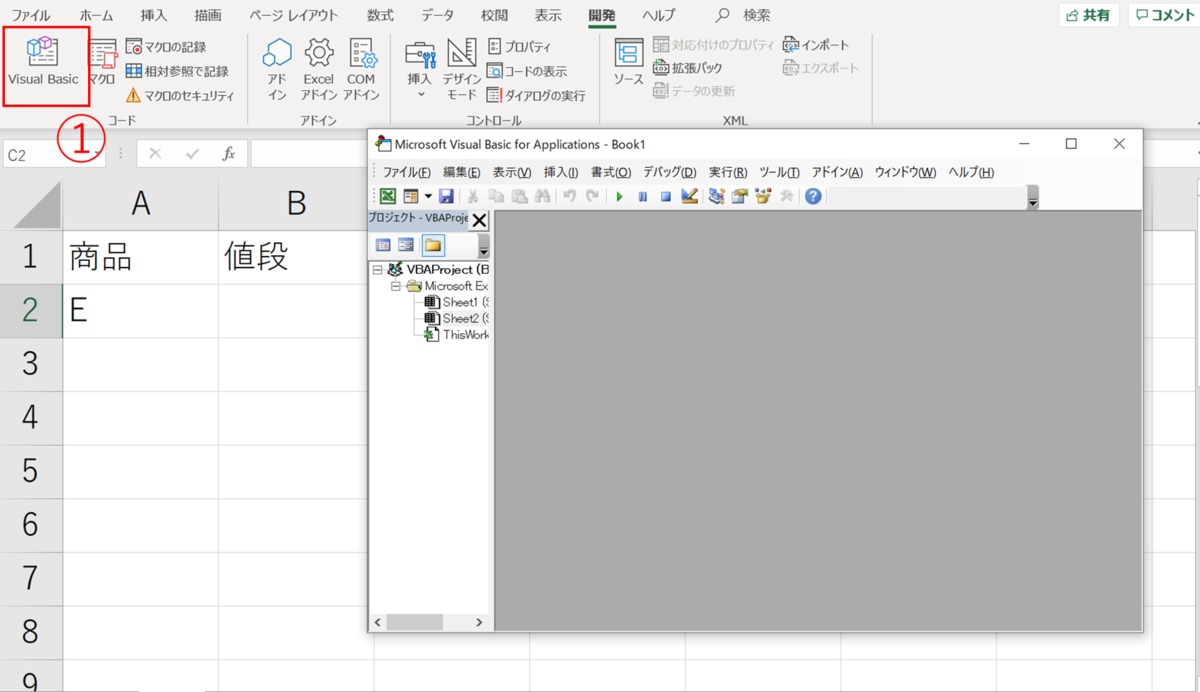Switch to the ページ レイアウト tab
Image resolution: width=1200 pixels, height=692 pixels.
click(294, 15)
